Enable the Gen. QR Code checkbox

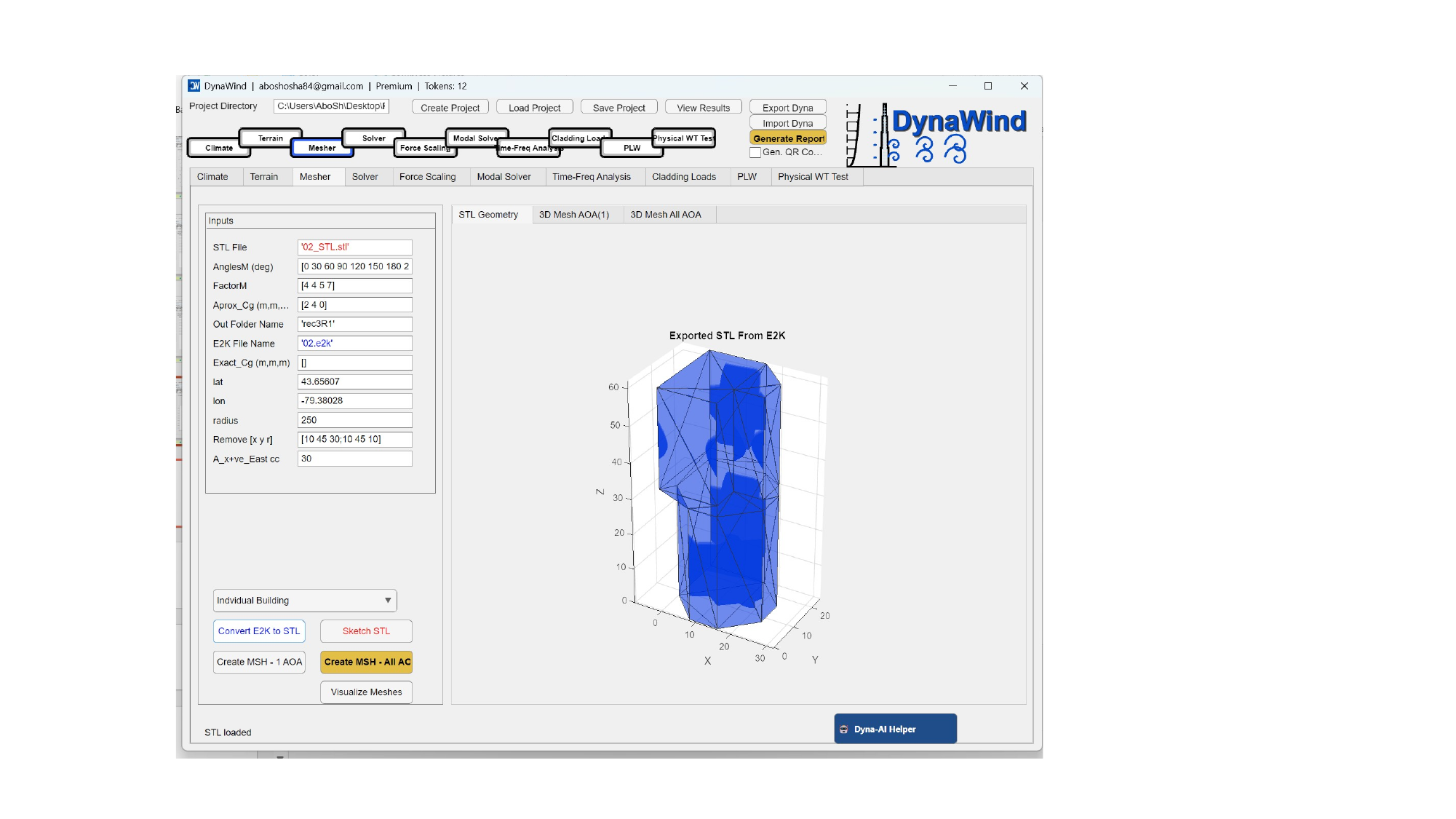click(755, 153)
